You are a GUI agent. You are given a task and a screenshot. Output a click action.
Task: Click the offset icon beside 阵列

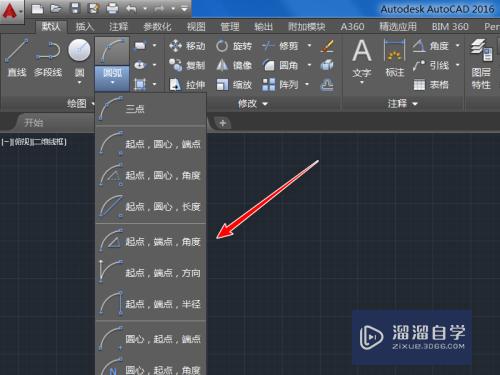[x=327, y=85]
